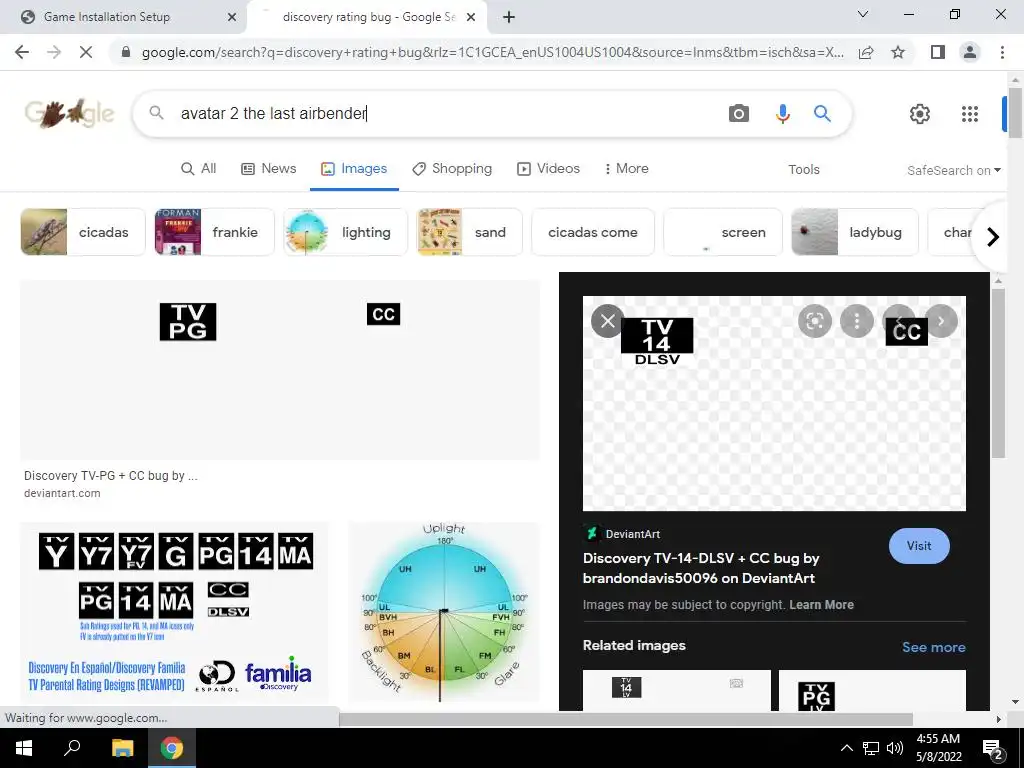Screen dimensions: 1024x768
Task: Open the Discovery TV-PG + CC bug image result
Action: [280, 370]
